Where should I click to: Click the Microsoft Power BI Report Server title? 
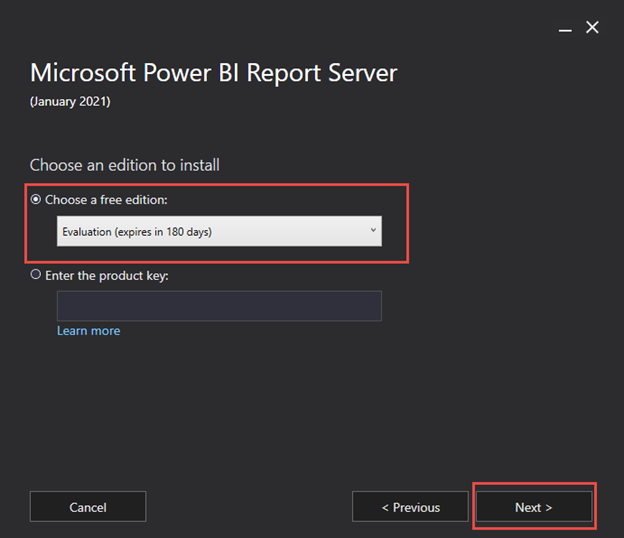pos(213,73)
